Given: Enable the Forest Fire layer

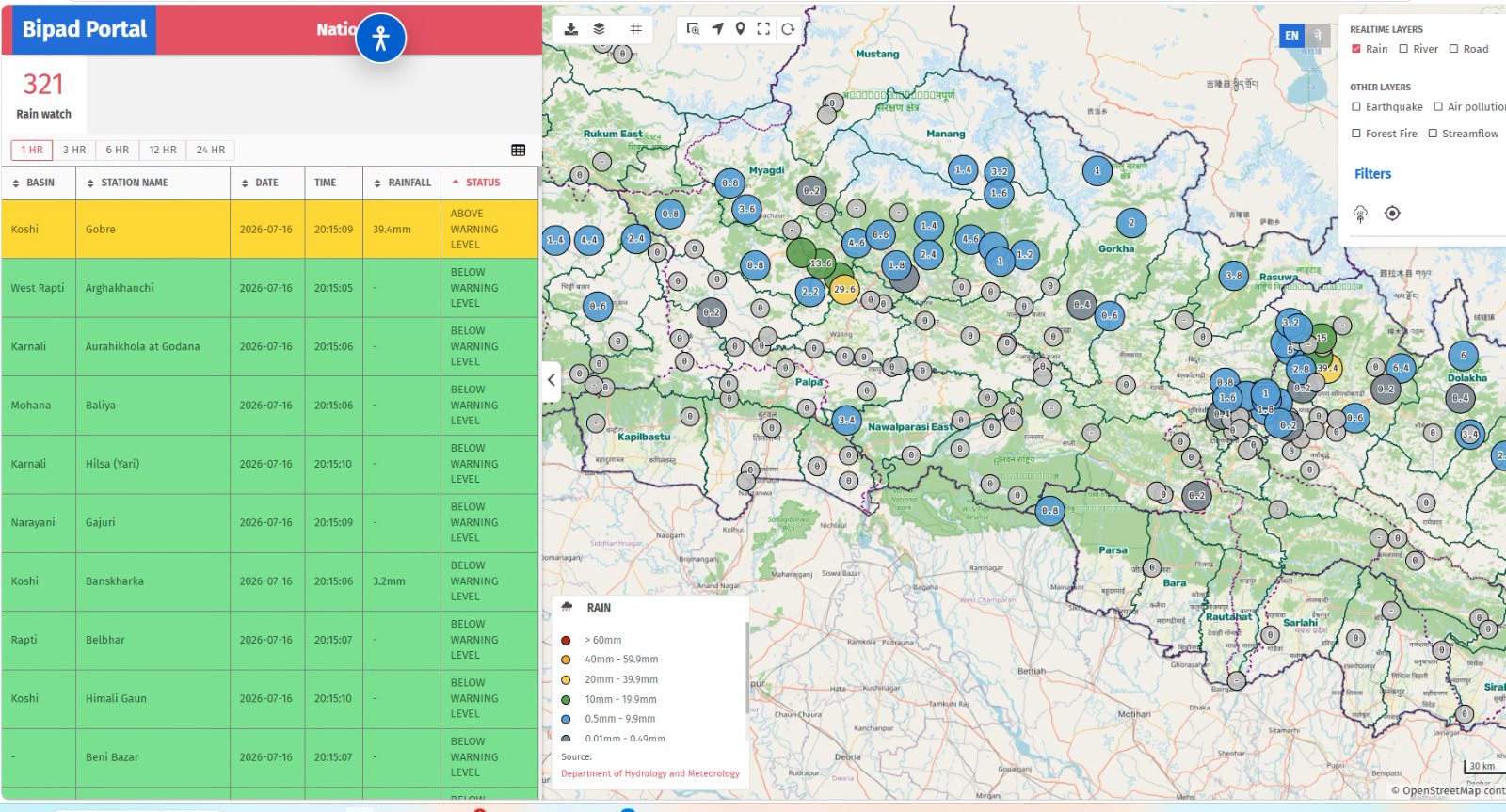Looking at the screenshot, I should coord(1356,134).
